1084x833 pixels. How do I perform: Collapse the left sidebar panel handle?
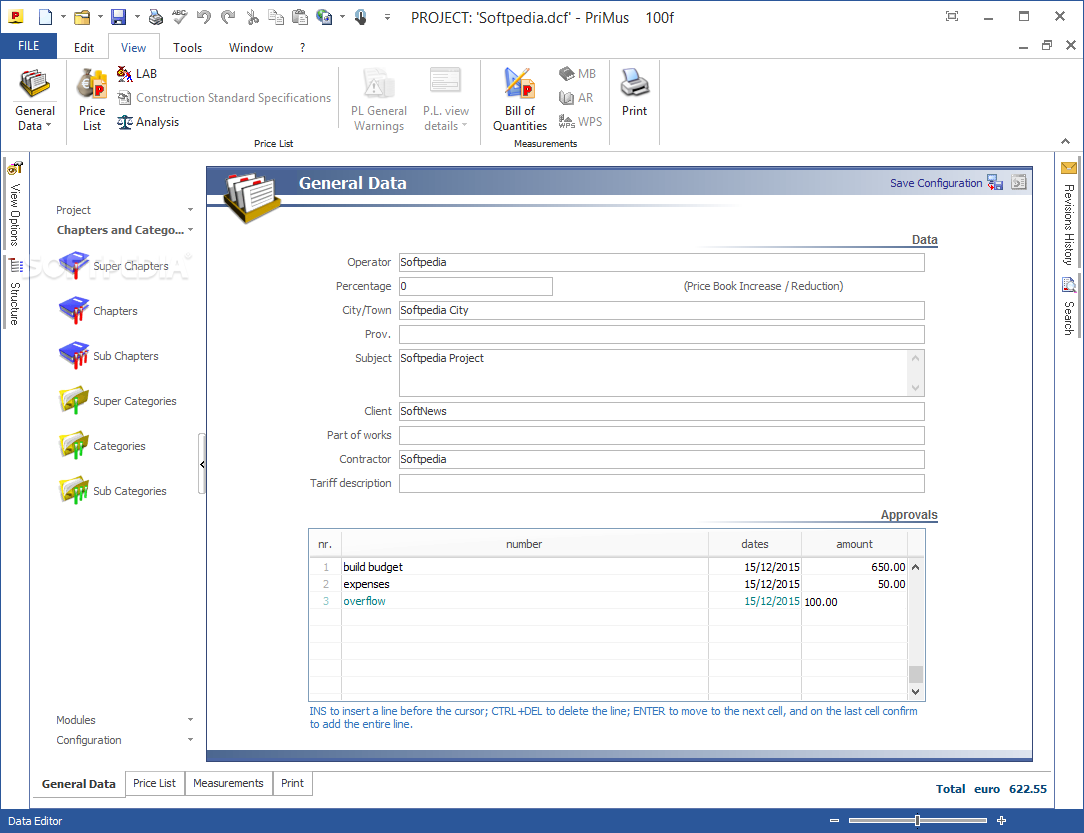click(202, 464)
